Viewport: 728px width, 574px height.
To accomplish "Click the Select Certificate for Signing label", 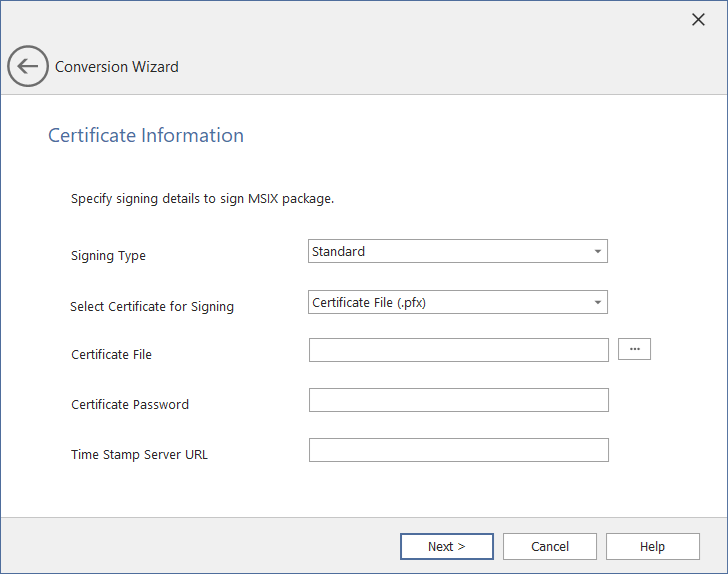I will pos(152,307).
